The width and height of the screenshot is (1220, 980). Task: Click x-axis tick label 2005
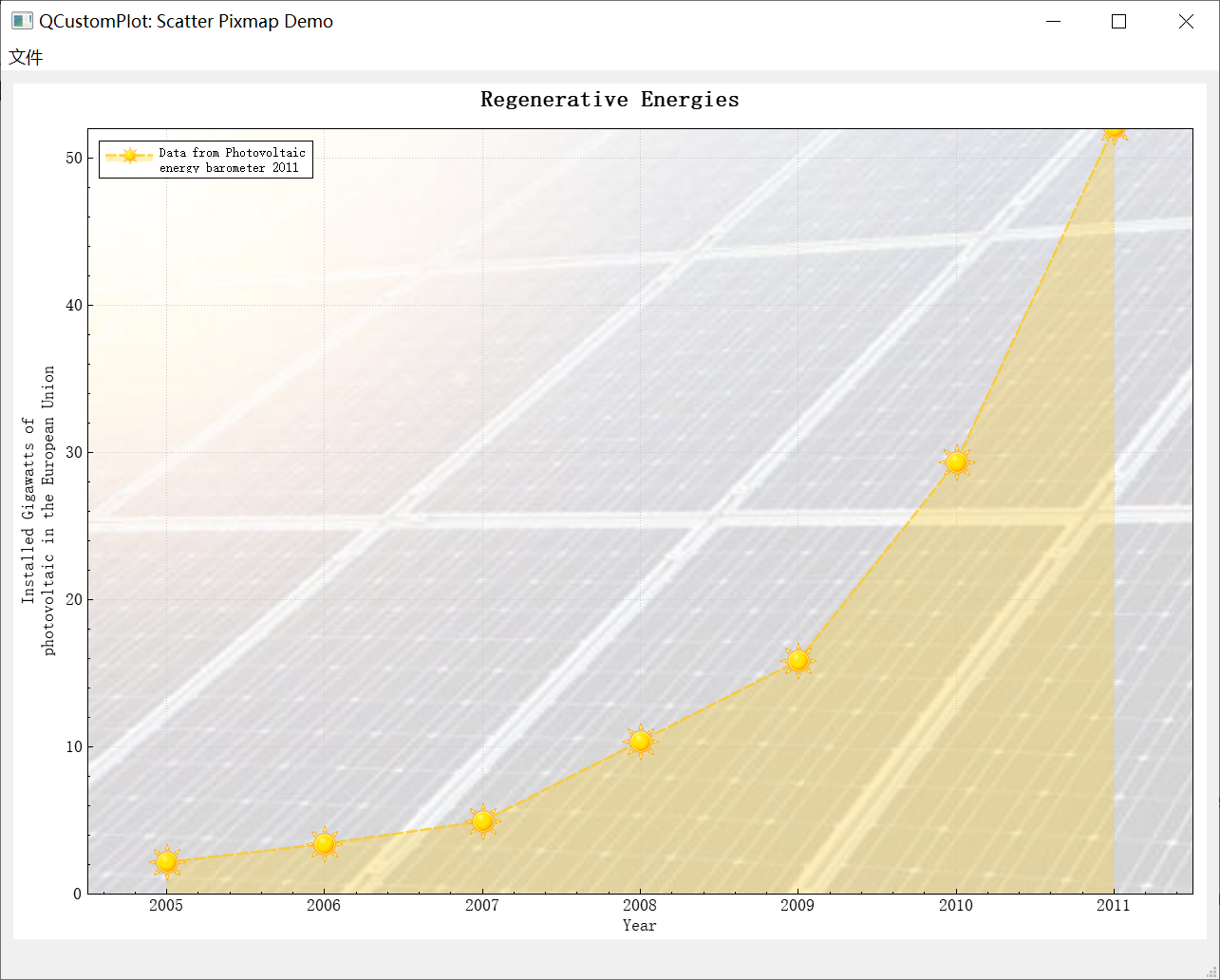click(166, 905)
